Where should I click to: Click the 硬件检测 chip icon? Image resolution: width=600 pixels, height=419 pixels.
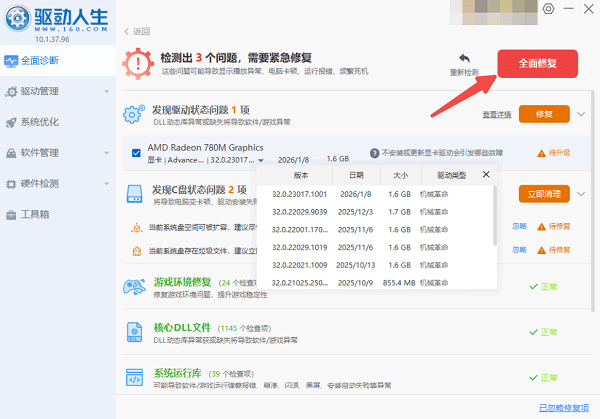click(11, 184)
